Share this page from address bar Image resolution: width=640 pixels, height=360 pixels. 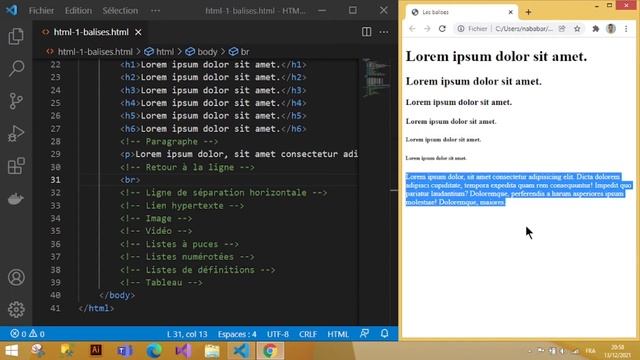pyautogui.click(x=562, y=29)
